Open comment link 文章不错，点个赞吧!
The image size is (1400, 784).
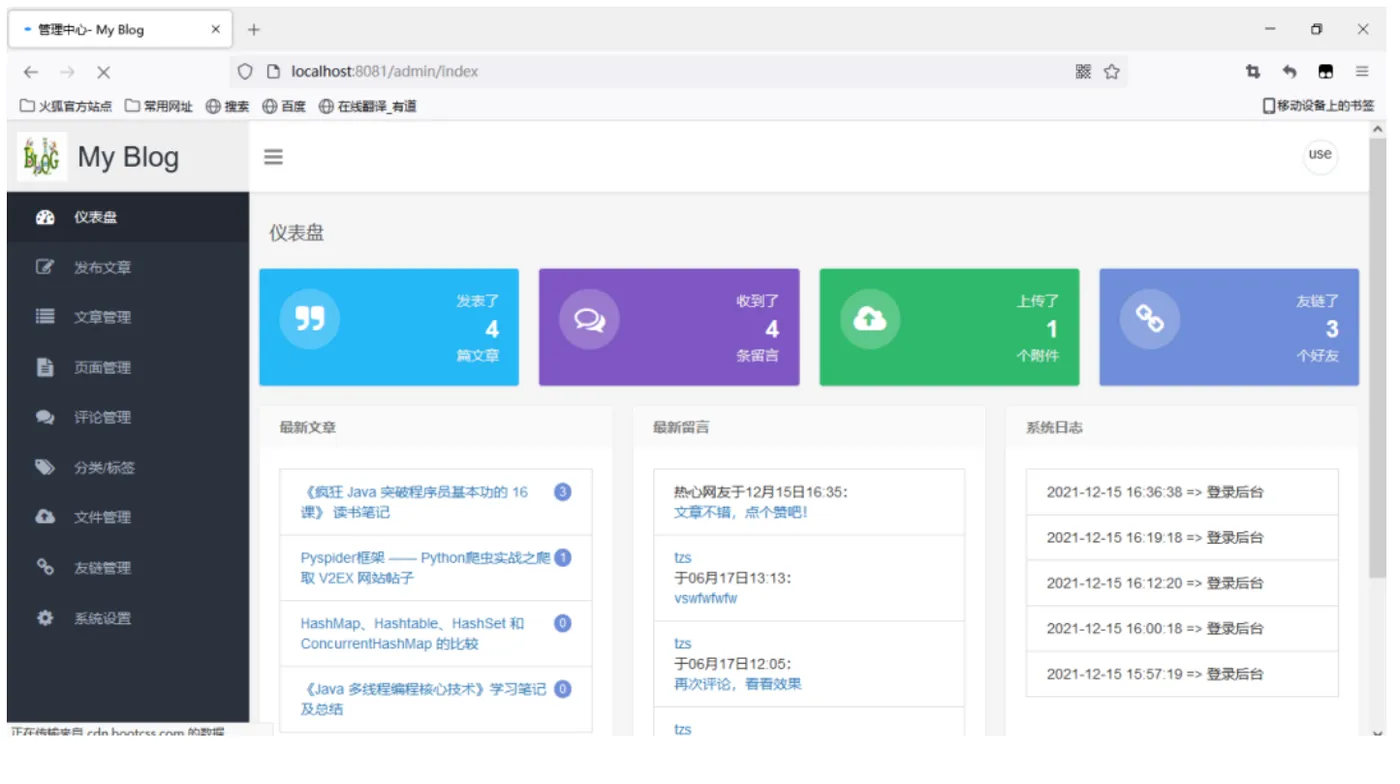(741, 512)
